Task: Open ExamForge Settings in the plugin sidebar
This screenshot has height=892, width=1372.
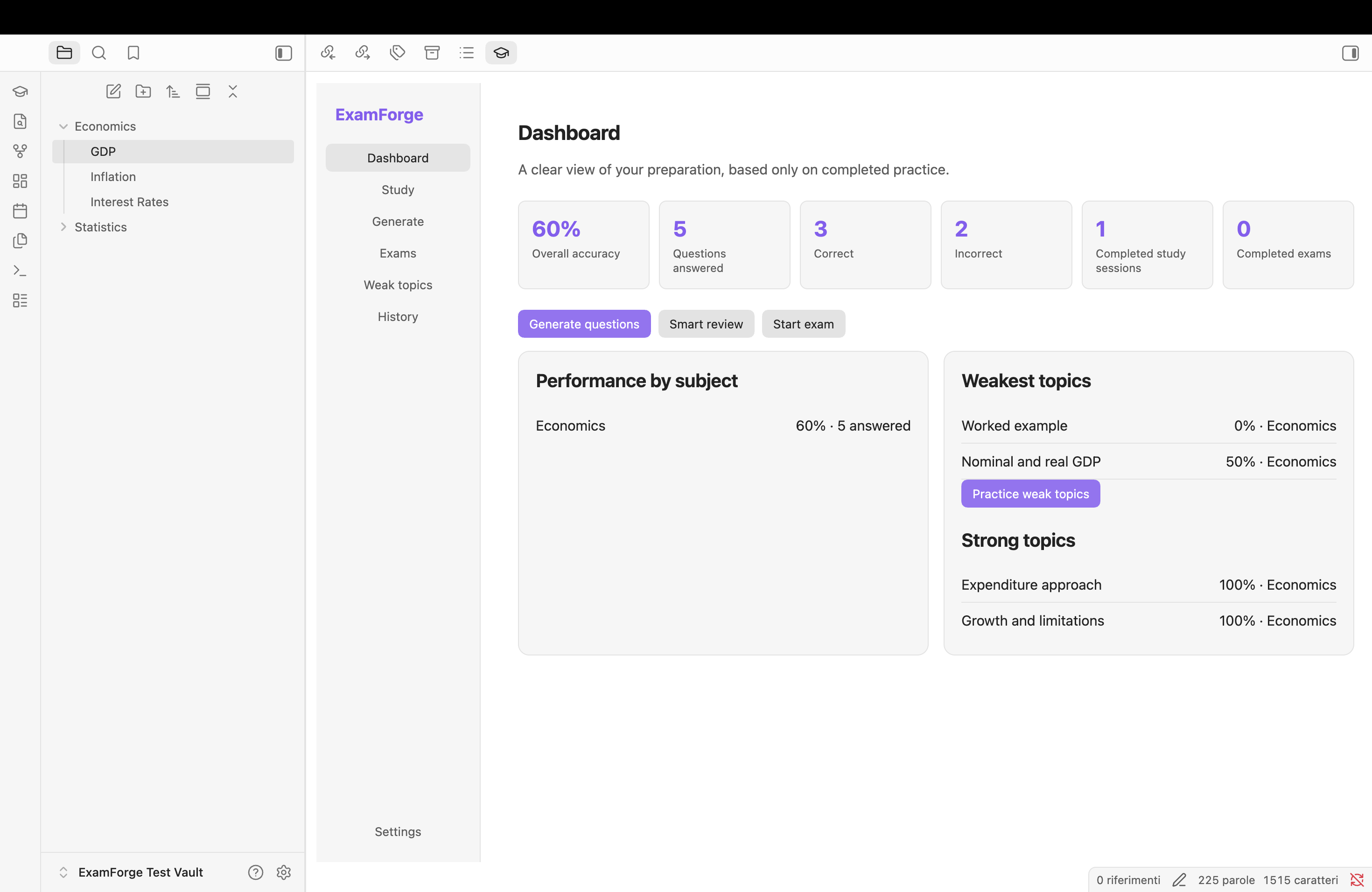Action: pyautogui.click(x=398, y=831)
